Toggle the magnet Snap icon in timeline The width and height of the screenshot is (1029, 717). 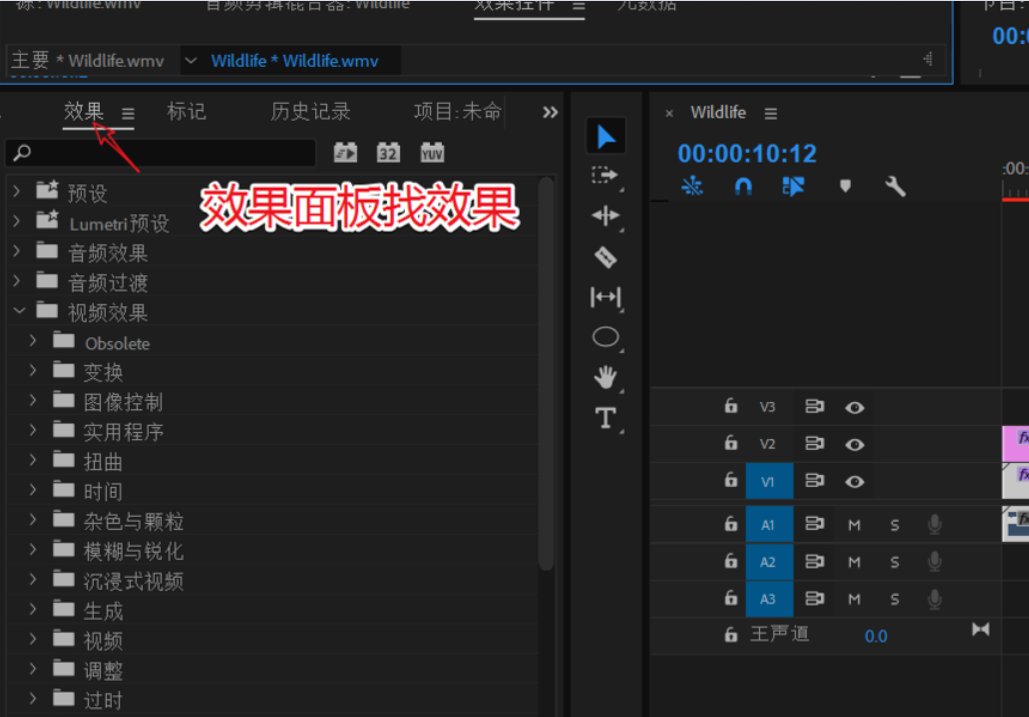(x=743, y=186)
